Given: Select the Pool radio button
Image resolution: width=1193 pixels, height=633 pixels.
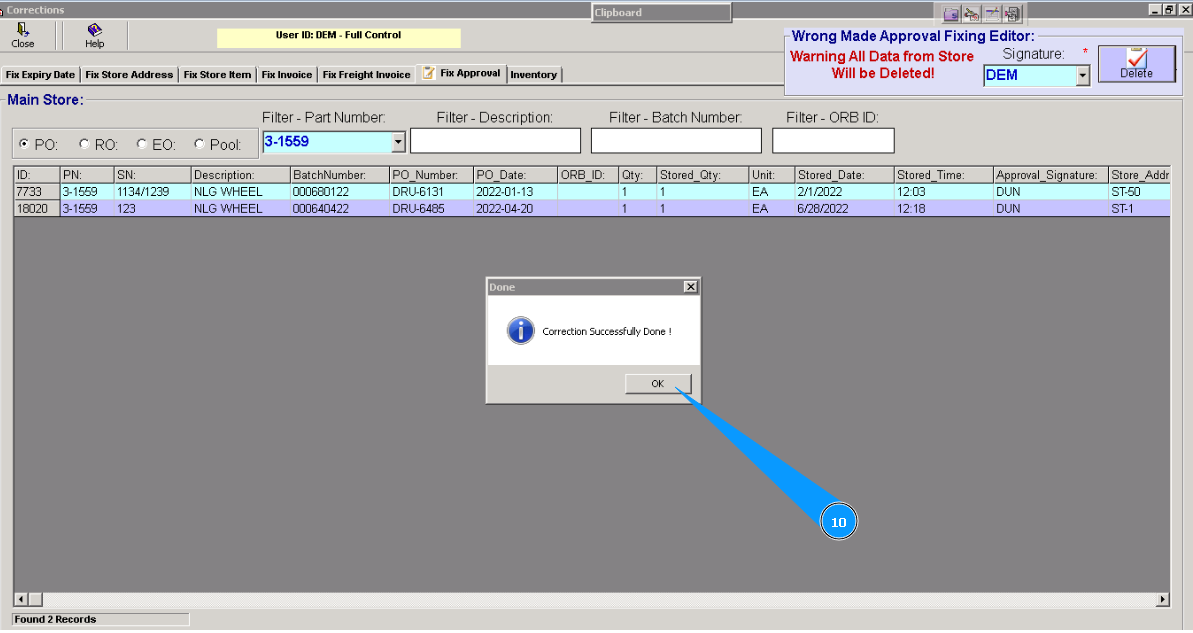Looking at the screenshot, I should pos(199,144).
